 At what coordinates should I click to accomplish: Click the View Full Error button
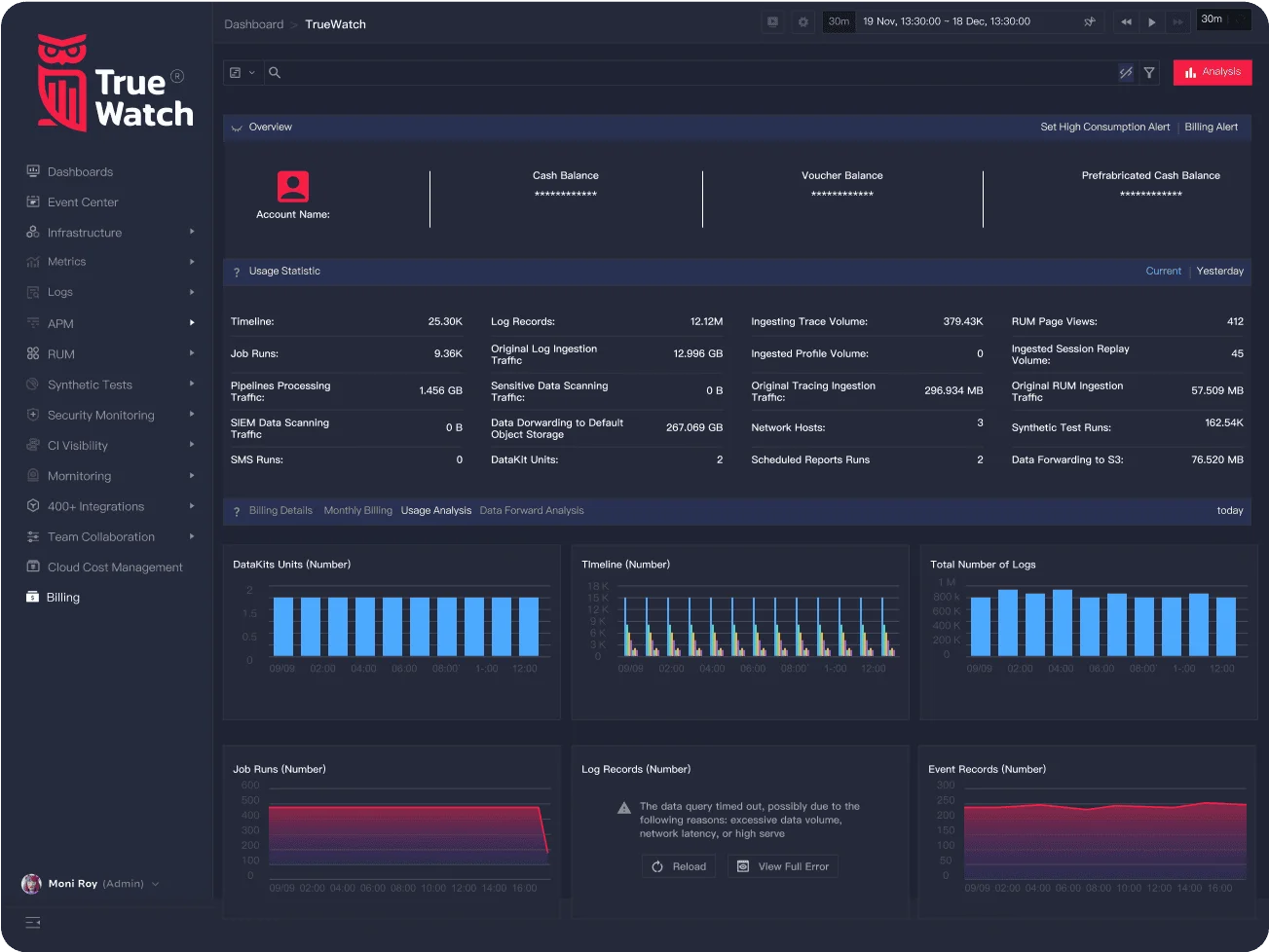tap(783, 866)
